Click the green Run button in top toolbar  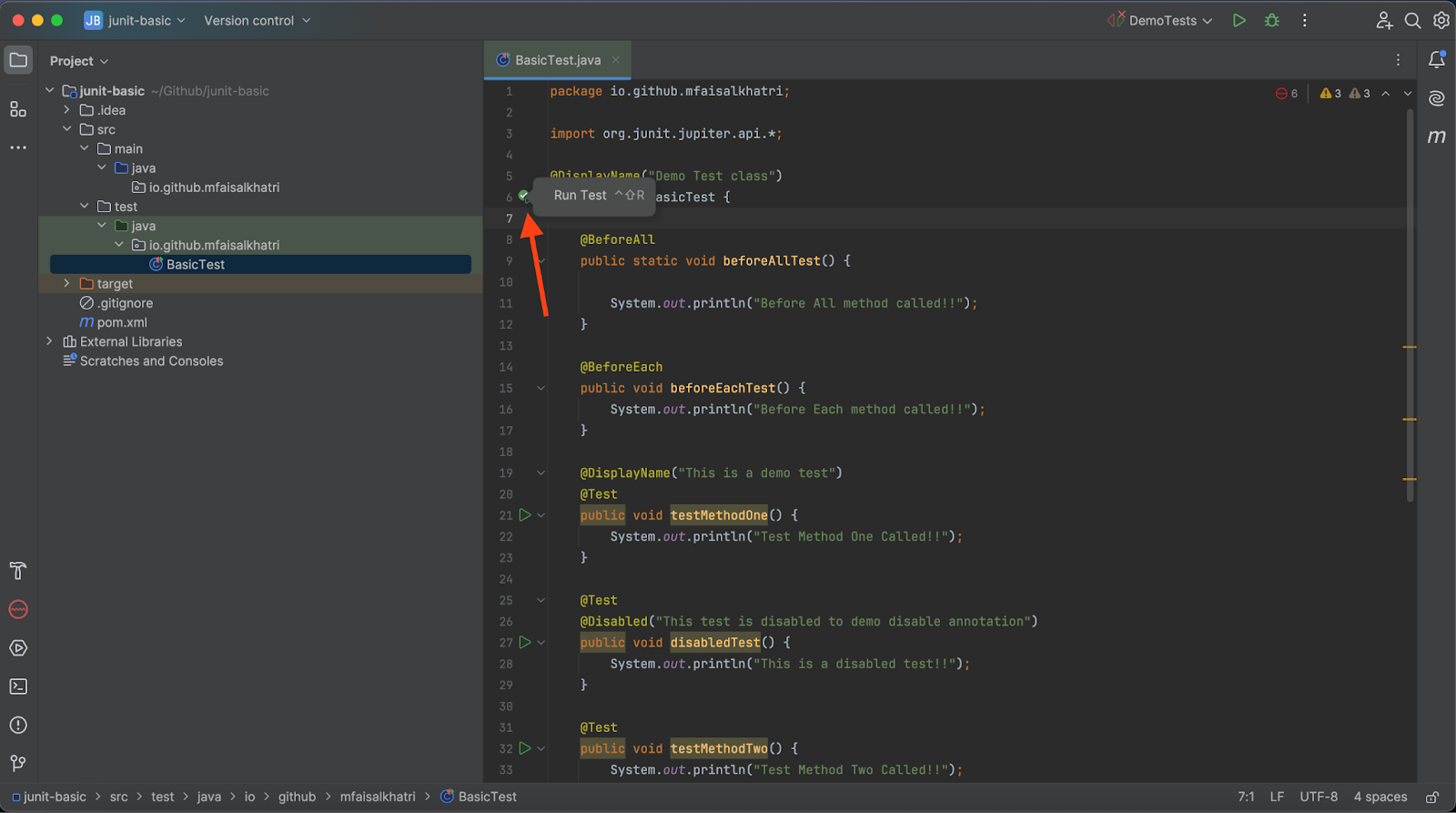click(x=1239, y=20)
